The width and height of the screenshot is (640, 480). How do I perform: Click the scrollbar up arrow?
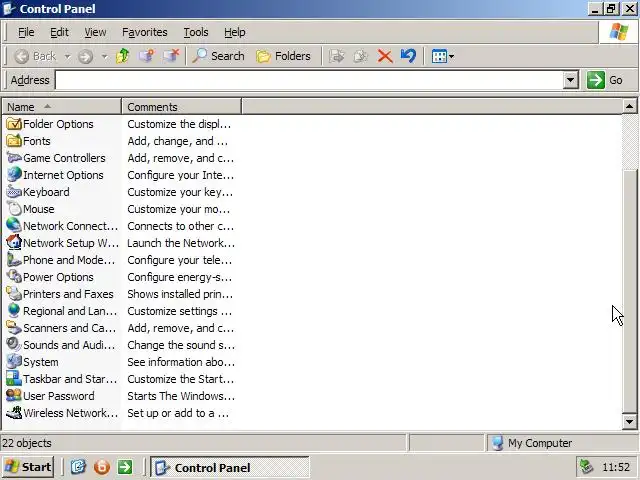629,107
